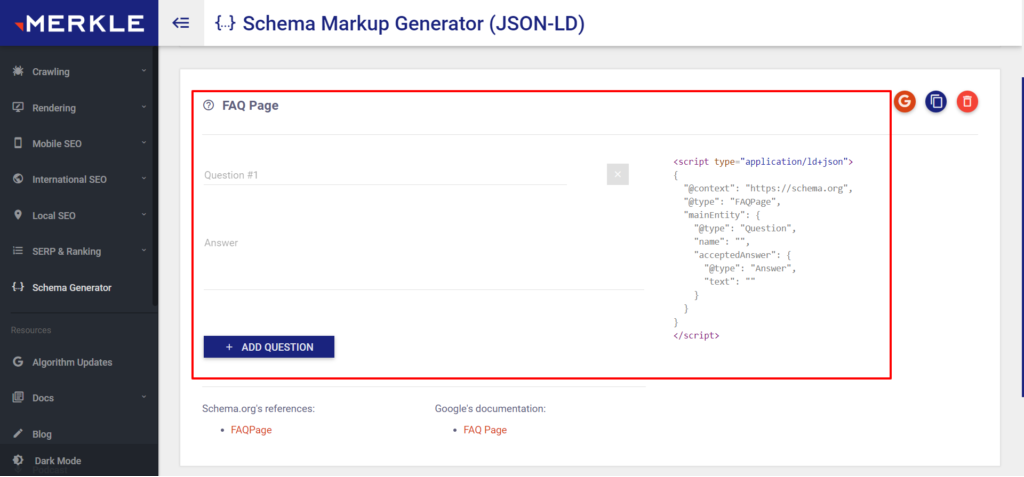Click the Crawling bug icon
1024x477 pixels.
[18, 71]
